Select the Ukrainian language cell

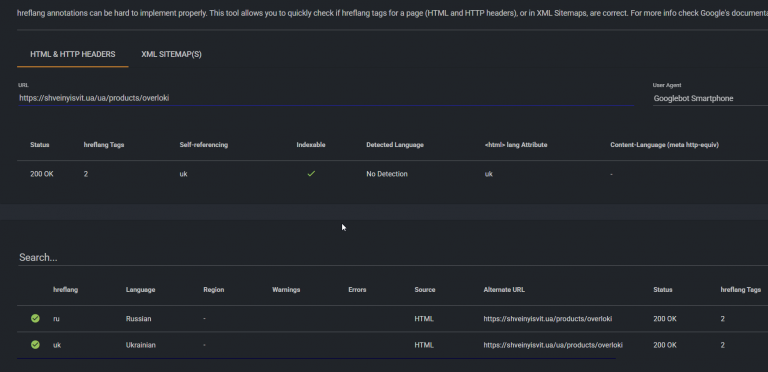[x=141, y=345]
